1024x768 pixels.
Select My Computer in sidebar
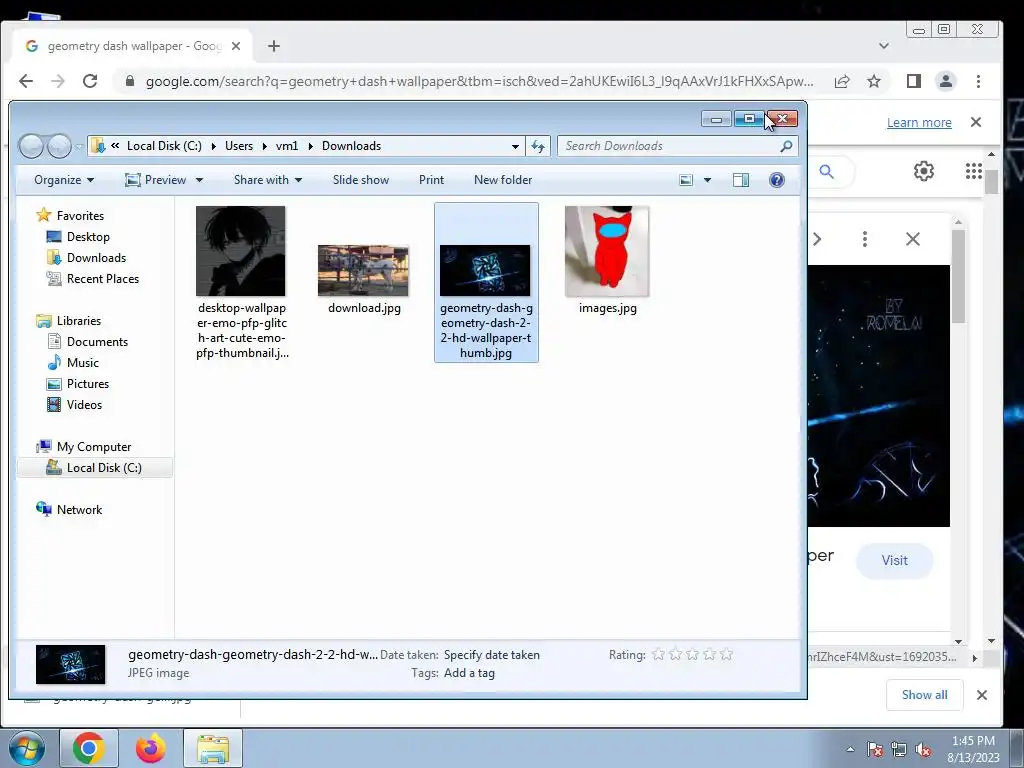93,447
